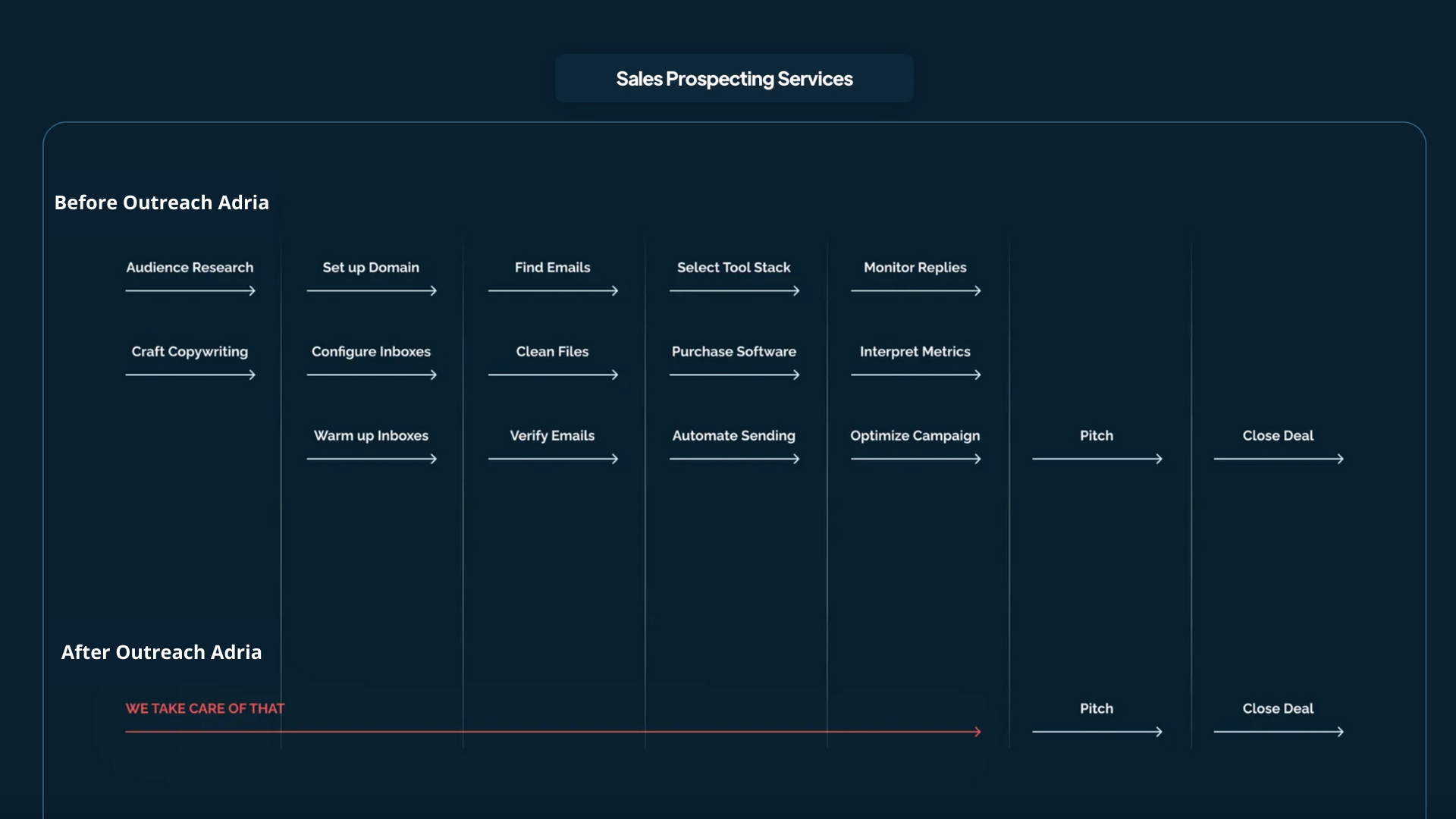The image size is (1456, 819).
Task: Select the Interpret Metrics label
Action: point(915,352)
